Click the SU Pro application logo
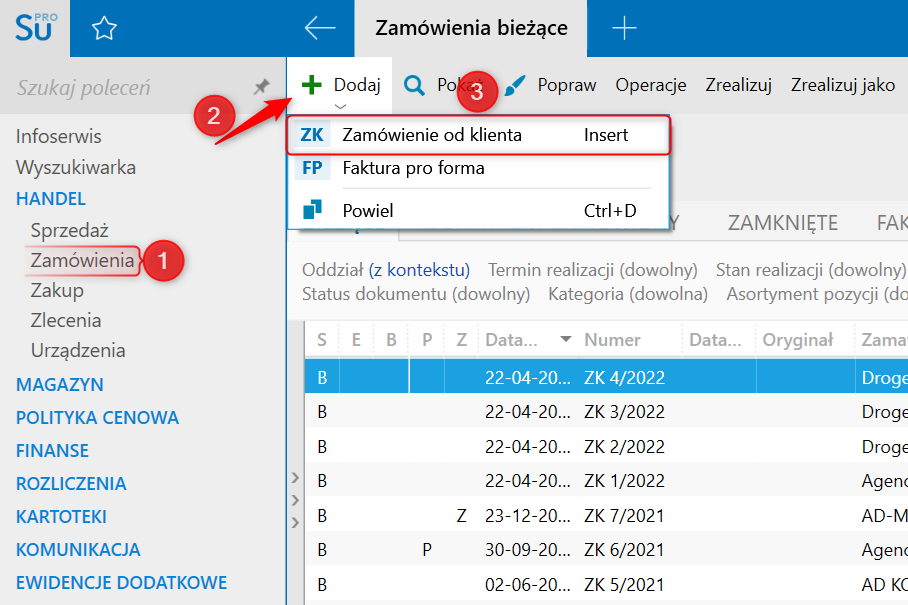Viewport: 908px width, 605px height. (36, 28)
